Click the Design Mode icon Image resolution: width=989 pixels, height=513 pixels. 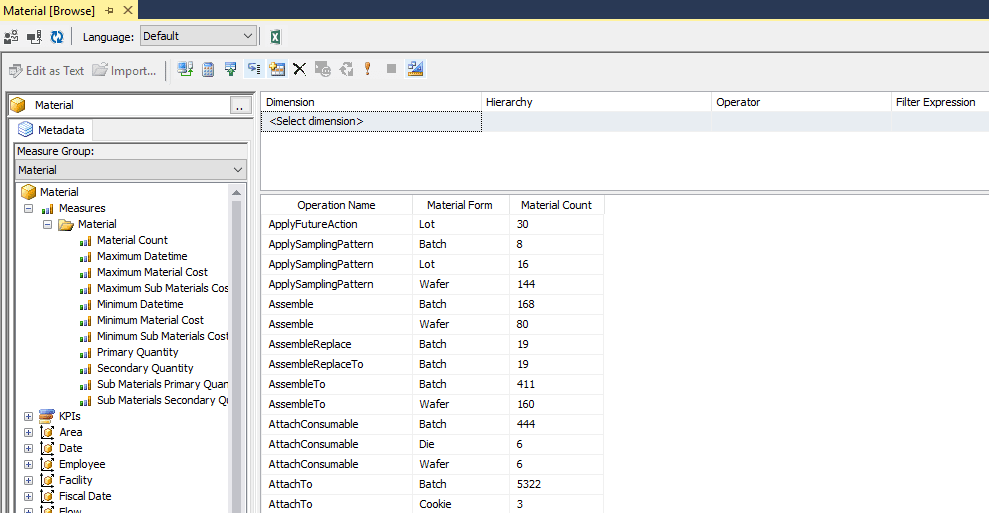click(416, 70)
